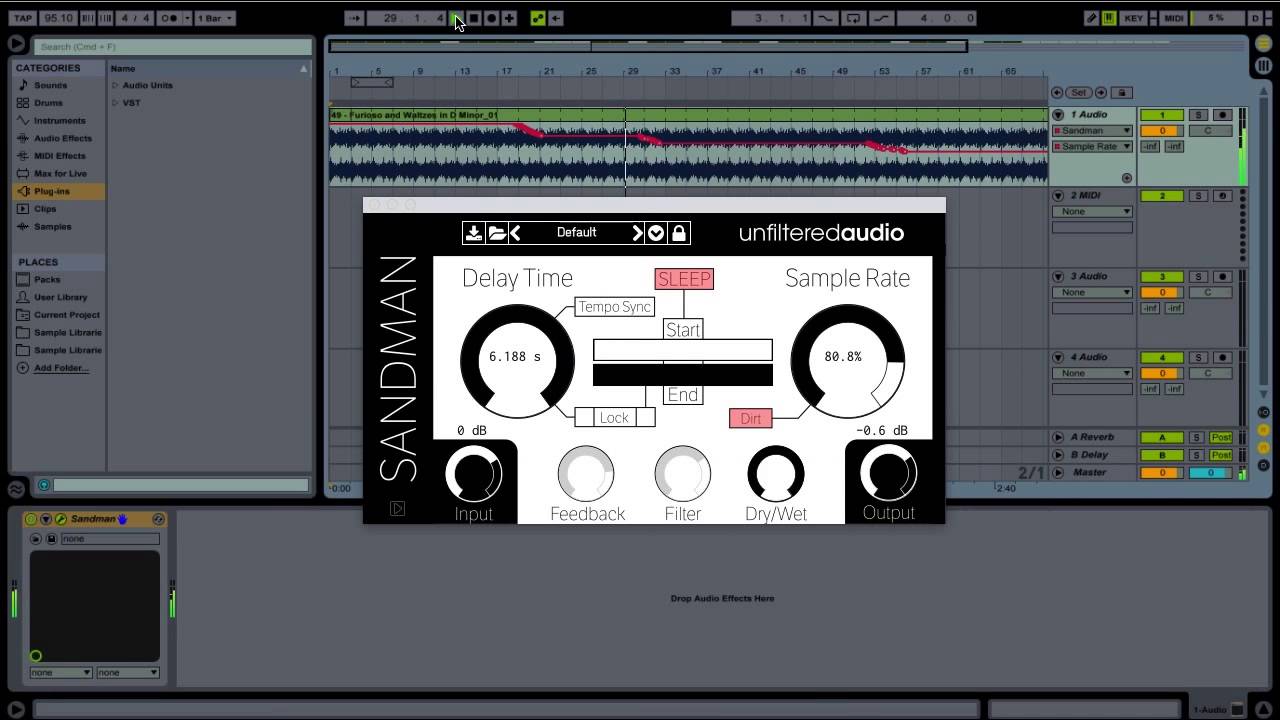This screenshot has width=1280, height=720.
Task: Toggle the KEY map mode switch
Action: pyautogui.click(x=1134, y=18)
